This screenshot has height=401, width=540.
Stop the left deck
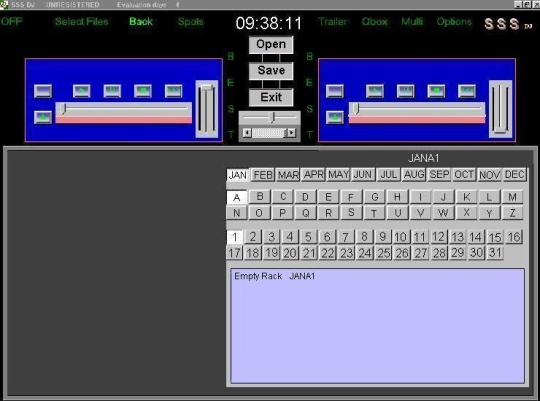pos(143,91)
